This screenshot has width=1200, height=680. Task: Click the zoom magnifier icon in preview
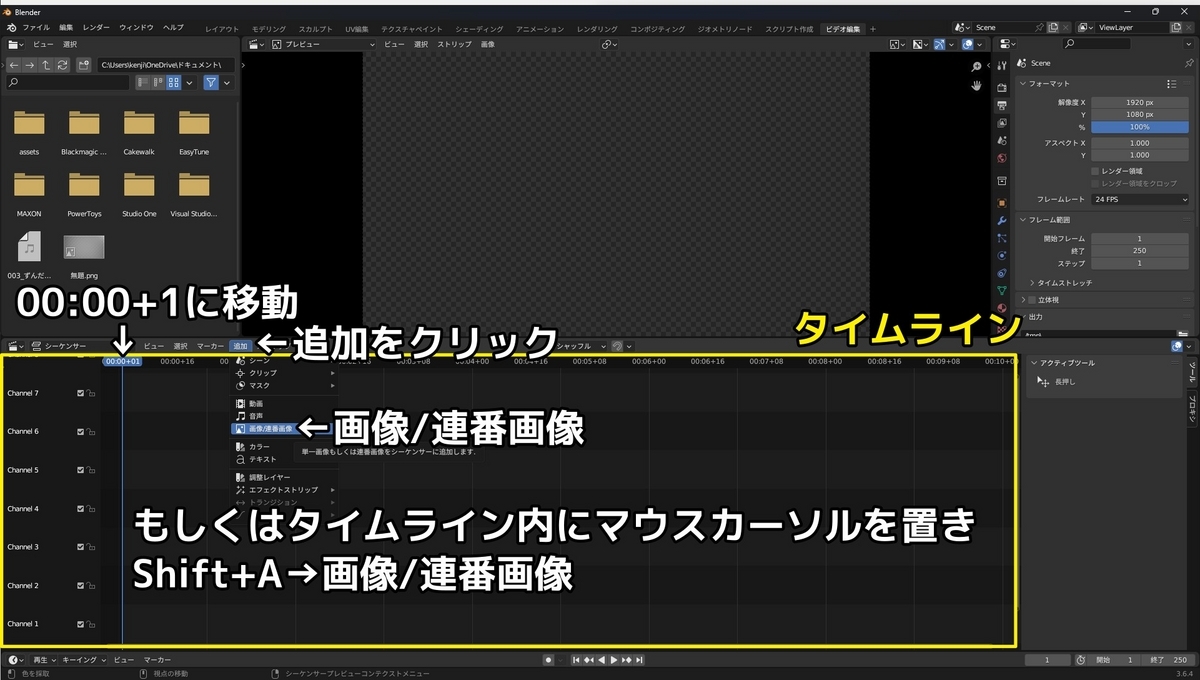[977, 67]
